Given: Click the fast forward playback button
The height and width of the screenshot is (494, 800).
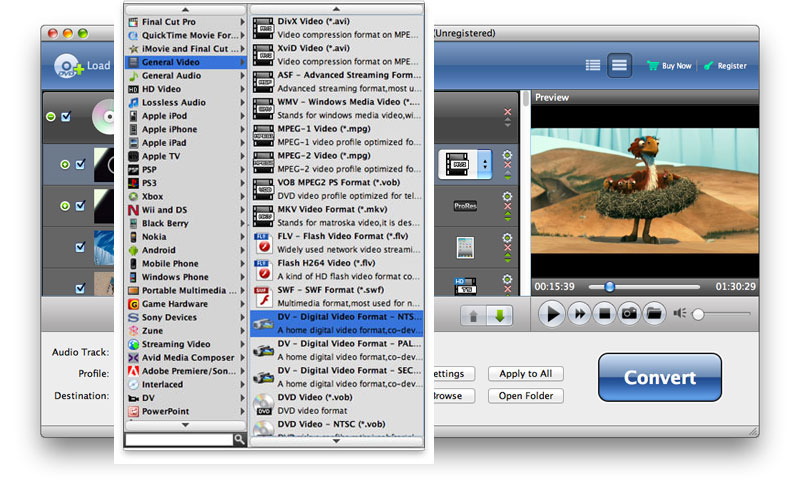Looking at the screenshot, I should tap(579, 314).
